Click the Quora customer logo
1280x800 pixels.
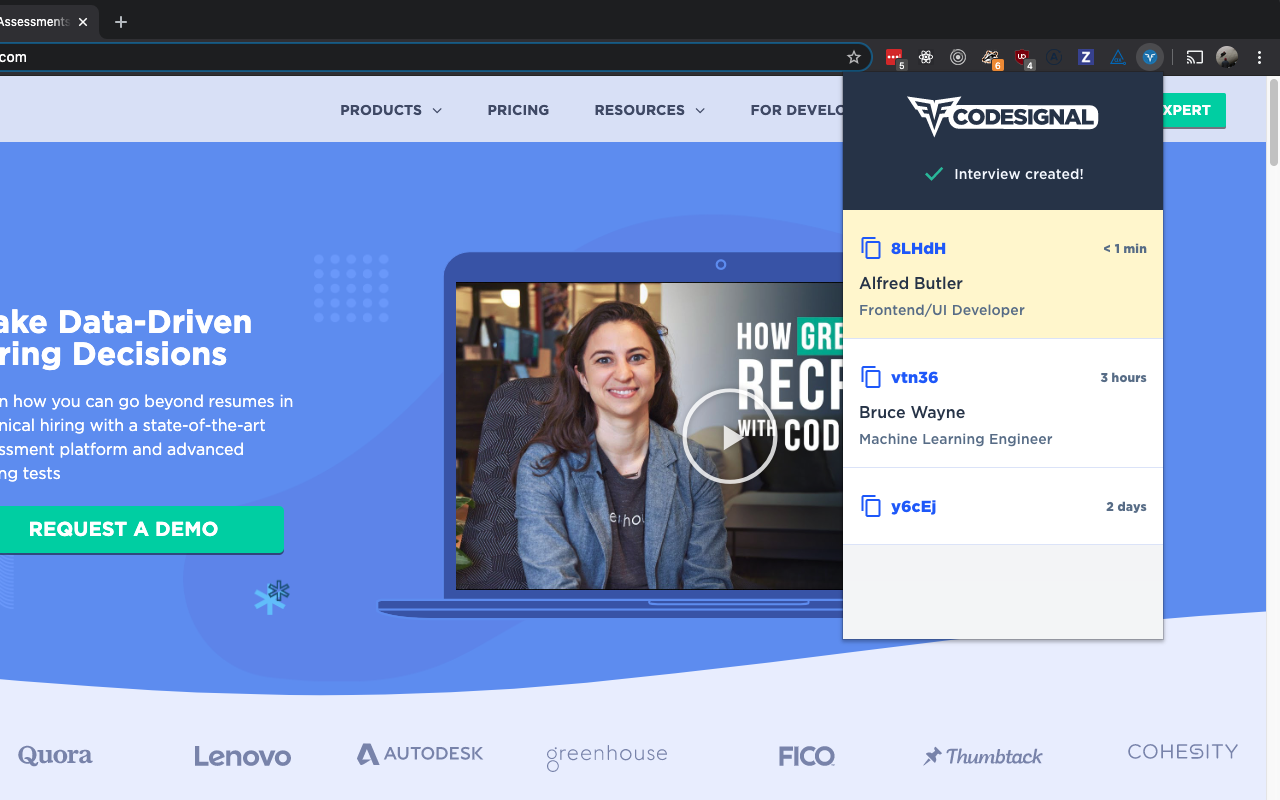[55, 756]
